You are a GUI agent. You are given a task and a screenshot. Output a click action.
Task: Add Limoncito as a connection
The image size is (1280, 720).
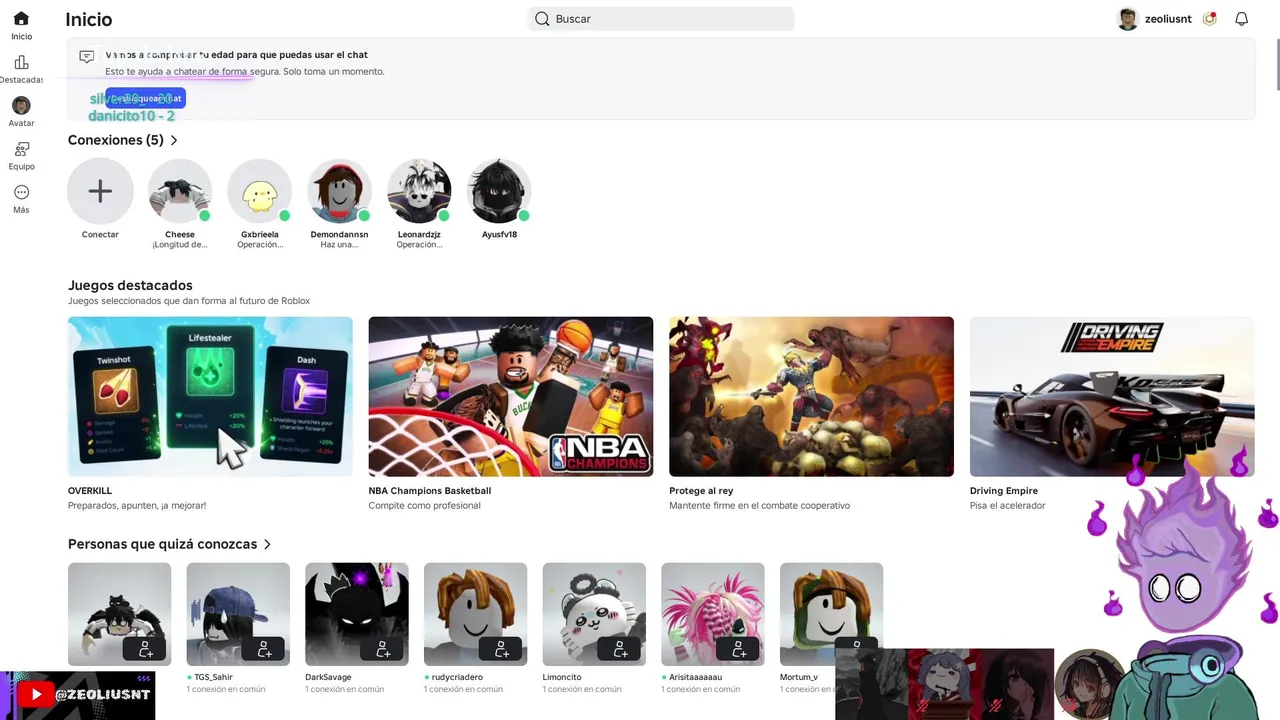click(x=620, y=649)
